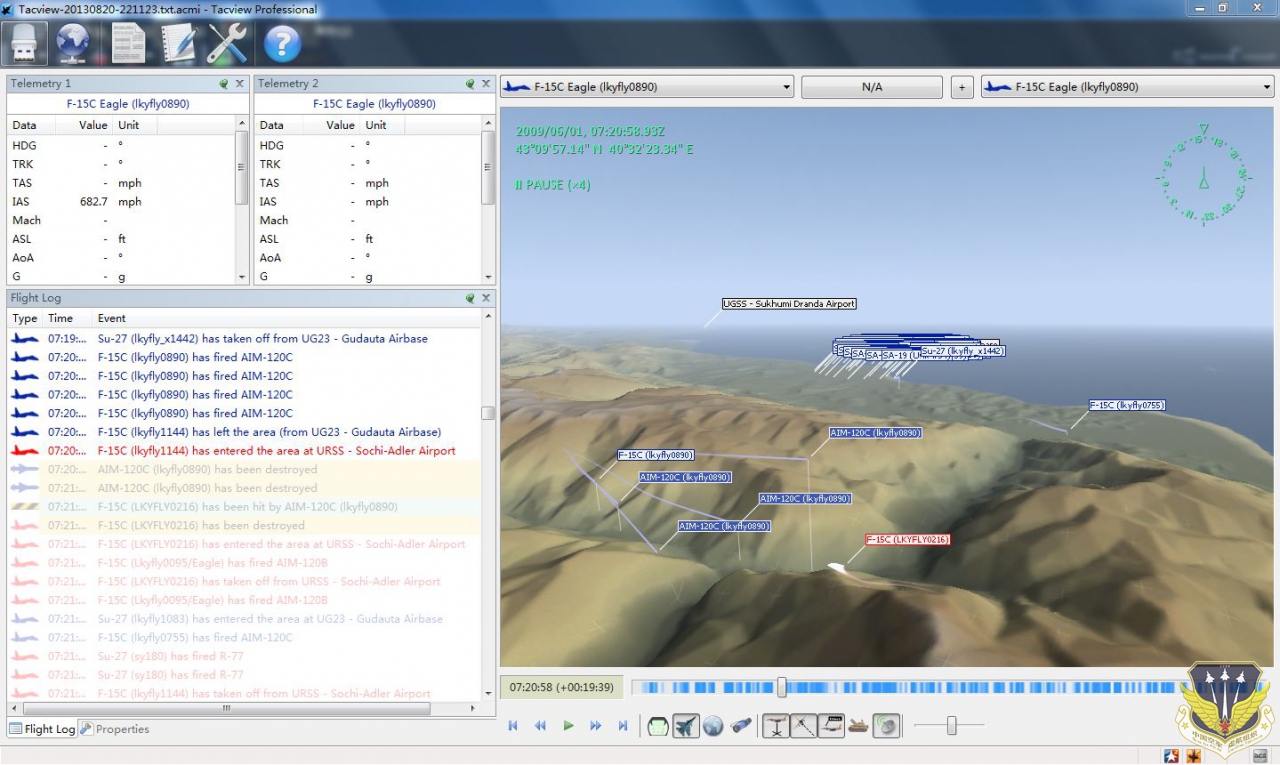Viewport: 1280px width, 765px height.
Task: Click the red F-15C (LKYFLY0216) label in 3D view
Action: click(x=907, y=540)
